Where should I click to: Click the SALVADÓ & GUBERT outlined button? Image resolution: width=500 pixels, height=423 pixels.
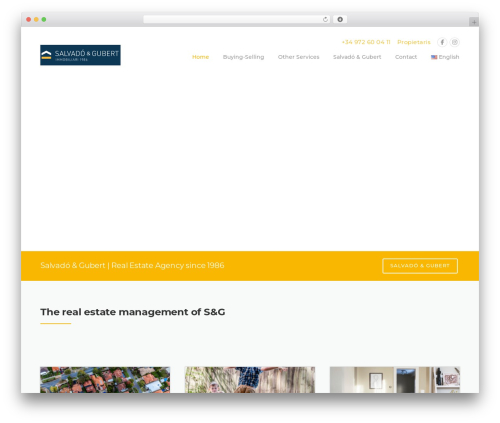coord(420,266)
